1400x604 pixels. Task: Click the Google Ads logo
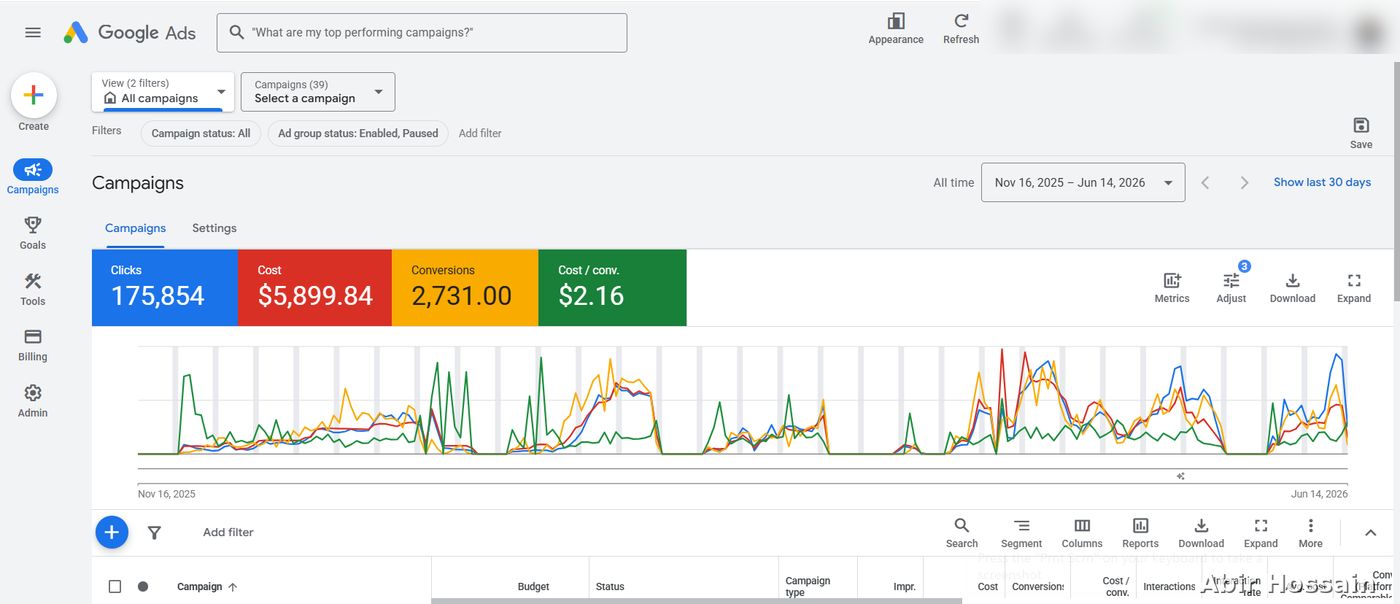[x=130, y=32]
